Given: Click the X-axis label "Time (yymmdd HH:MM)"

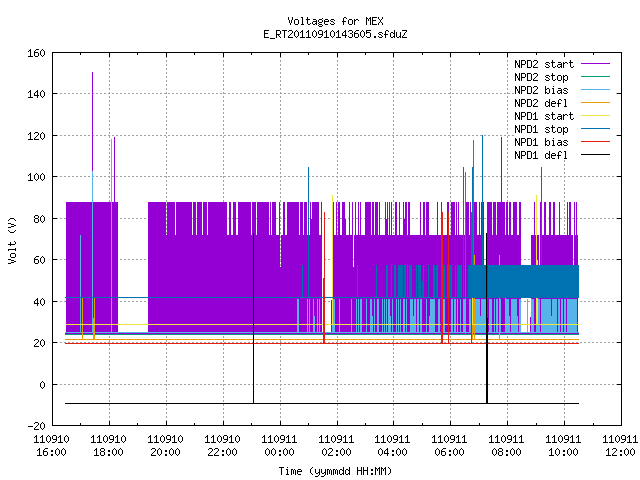Looking at the screenshot, I should [335, 471].
